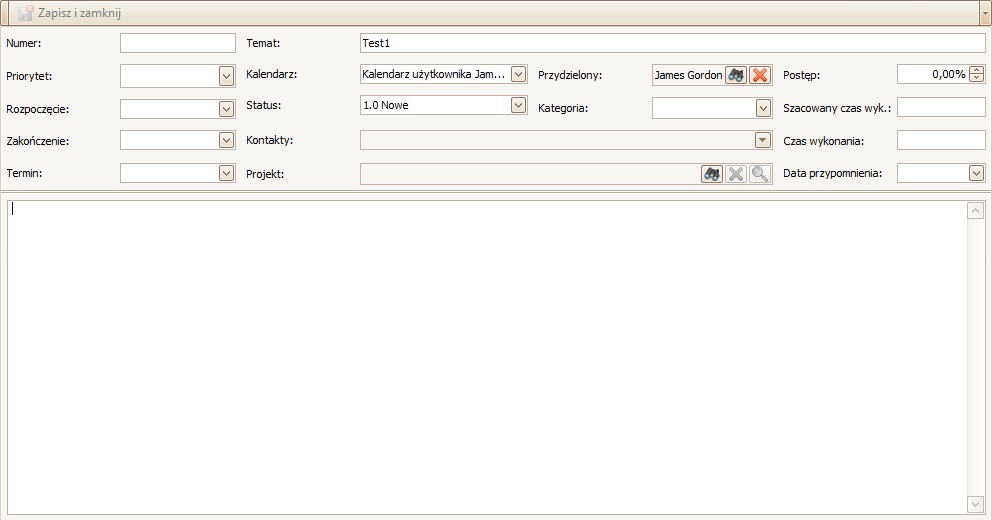Viewport: 992px width, 520px height.
Task: Open the Data przypomnienia date picker
Action: coord(976,174)
